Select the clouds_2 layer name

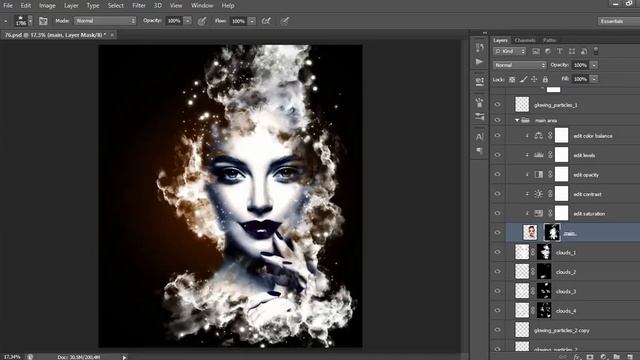coord(565,272)
